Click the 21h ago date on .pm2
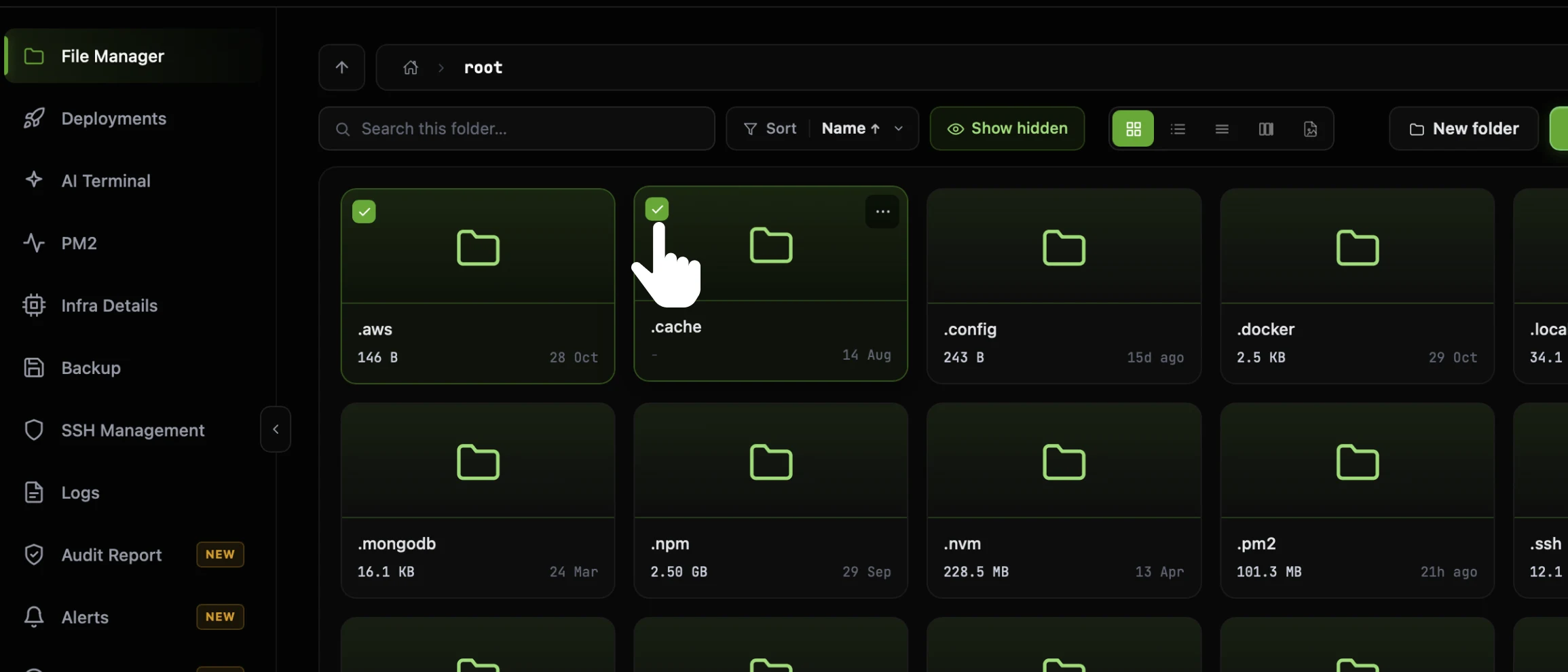This screenshot has height=672, width=1568. click(1449, 572)
